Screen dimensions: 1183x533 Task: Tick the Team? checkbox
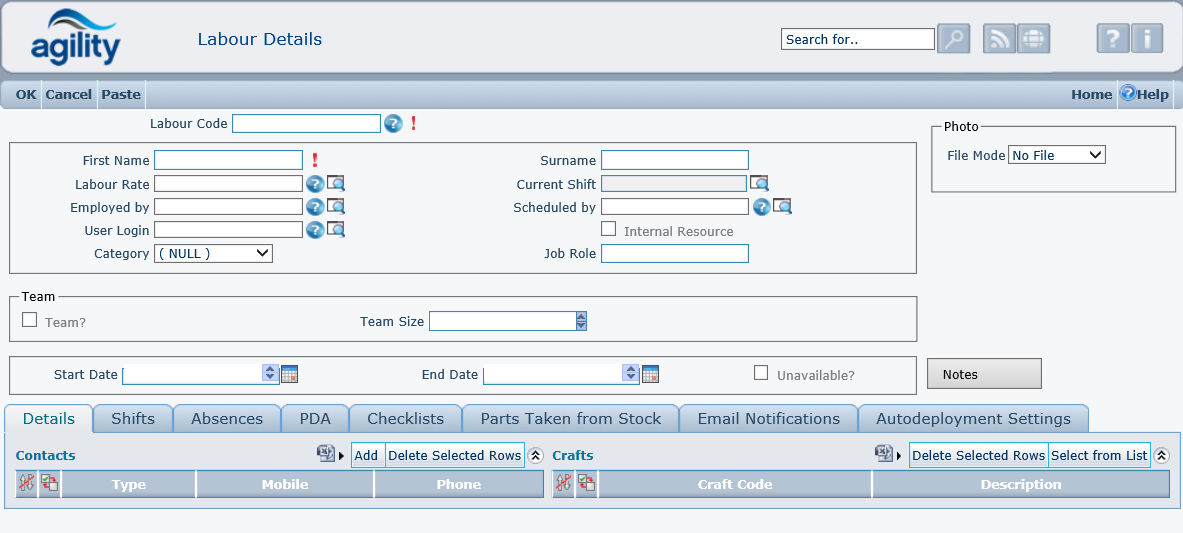[30, 320]
